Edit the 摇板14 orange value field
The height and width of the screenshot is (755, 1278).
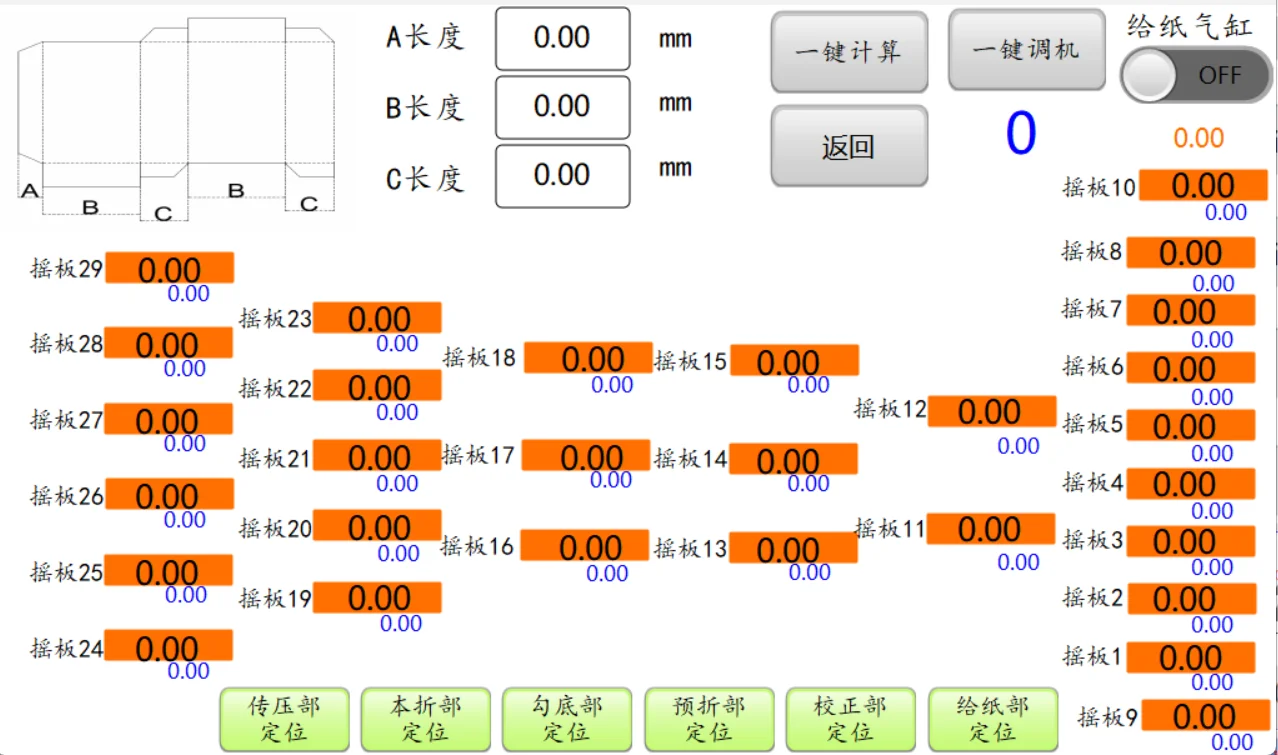click(x=793, y=459)
